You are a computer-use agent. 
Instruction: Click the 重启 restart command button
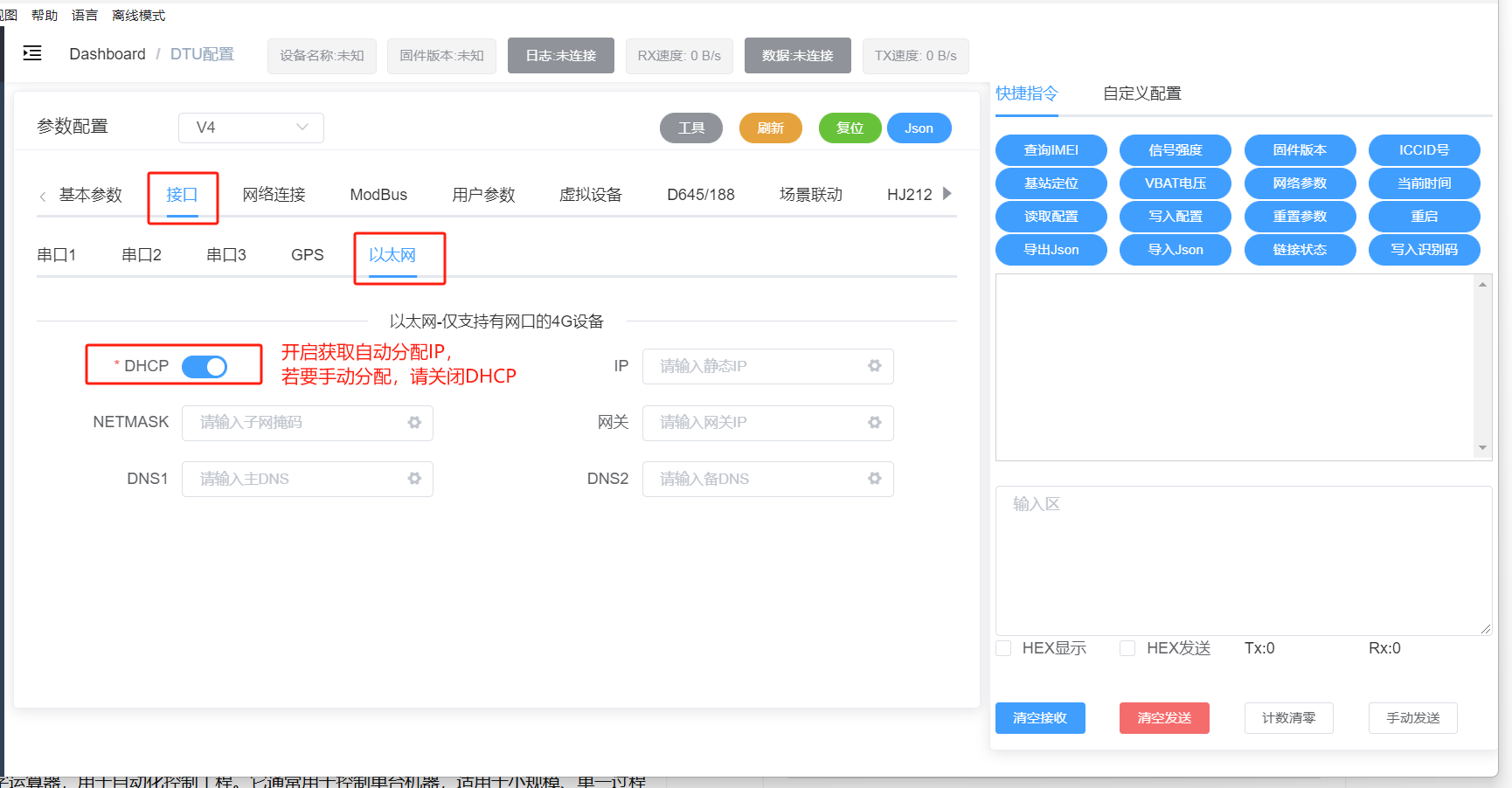tap(1424, 216)
